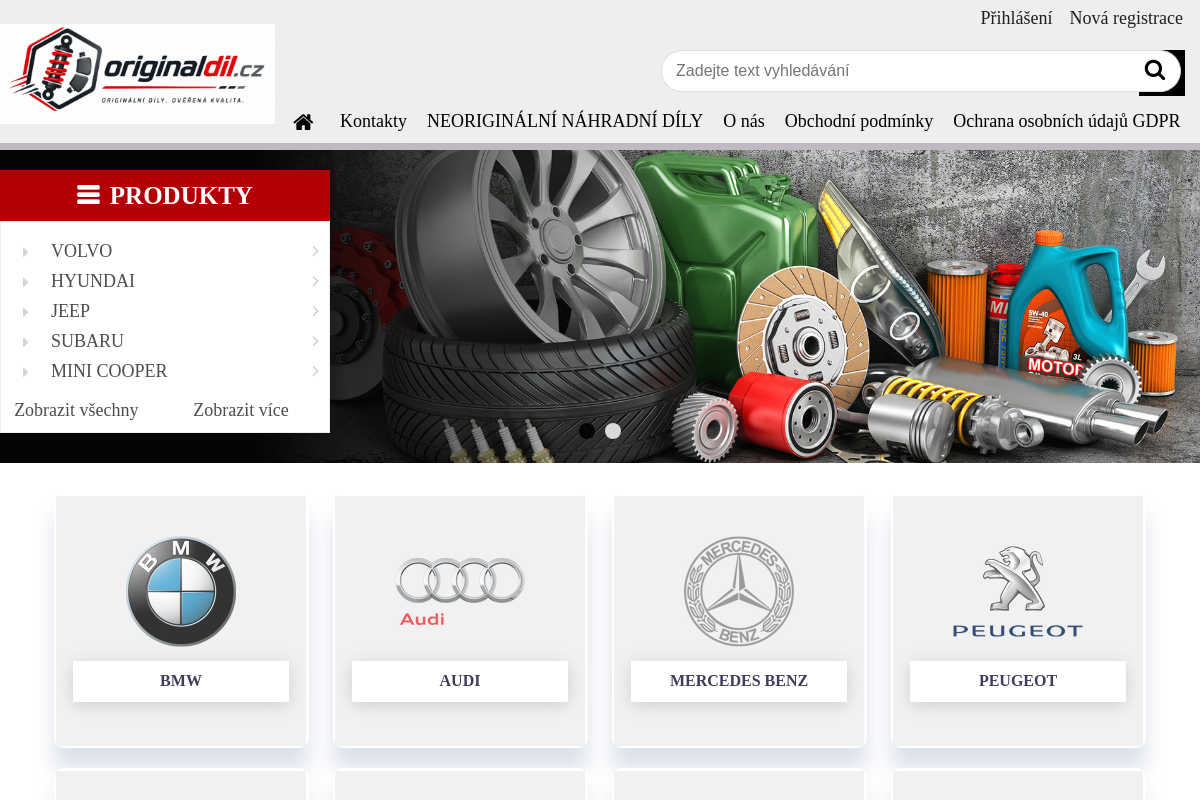The height and width of the screenshot is (800, 1200).
Task: Select the second banner slide dot
Action: click(613, 431)
